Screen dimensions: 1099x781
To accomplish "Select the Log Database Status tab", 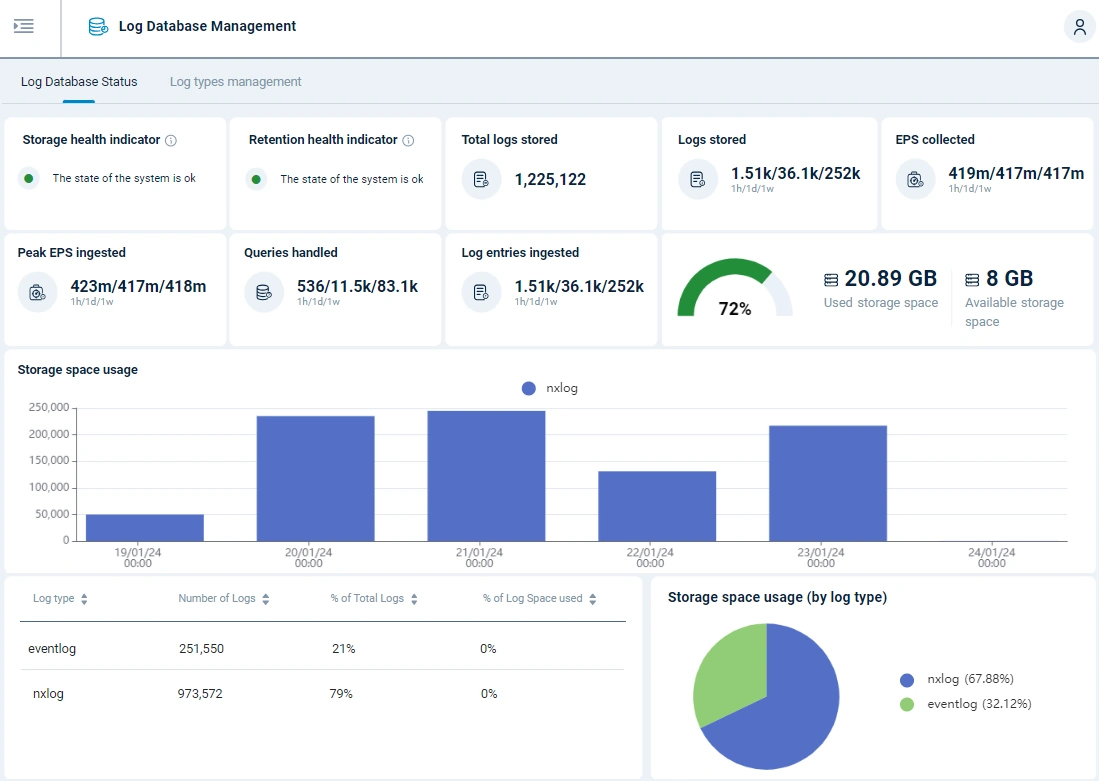I will tap(79, 81).
